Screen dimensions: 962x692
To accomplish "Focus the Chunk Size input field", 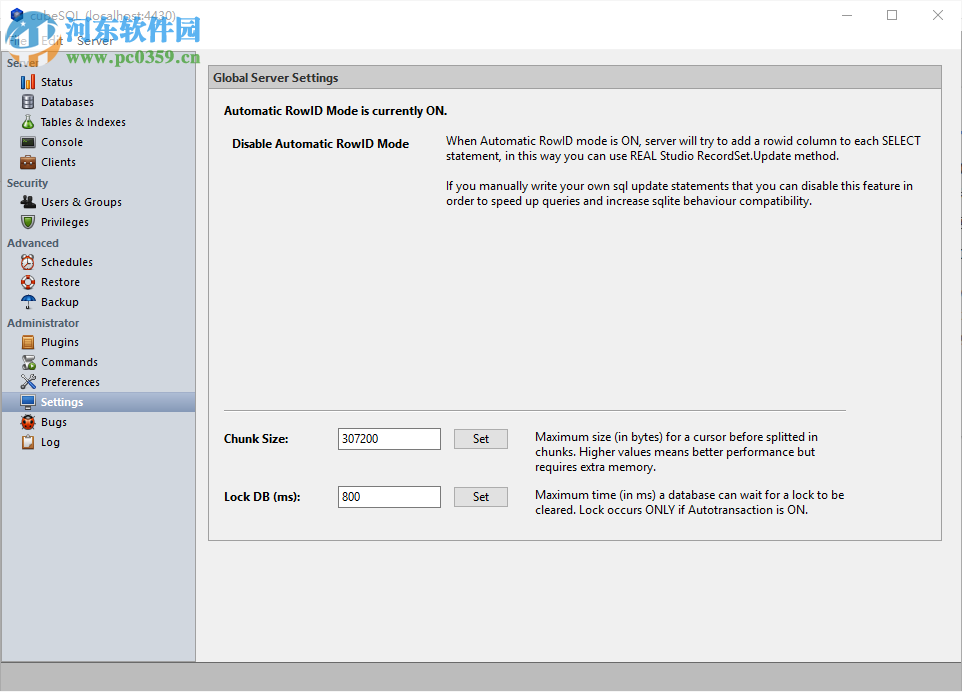I will click(389, 439).
